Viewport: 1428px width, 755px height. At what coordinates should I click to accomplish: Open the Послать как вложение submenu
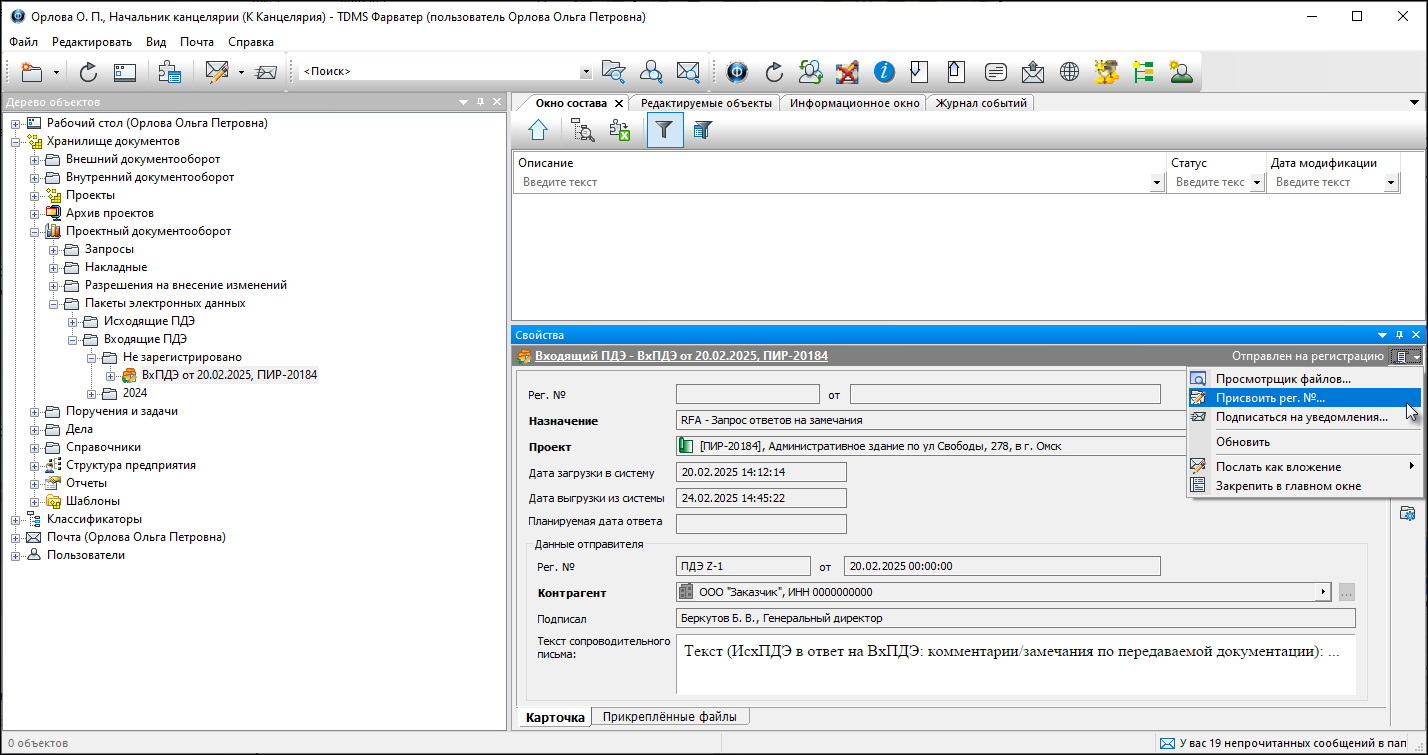pyautogui.click(x=1305, y=466)
